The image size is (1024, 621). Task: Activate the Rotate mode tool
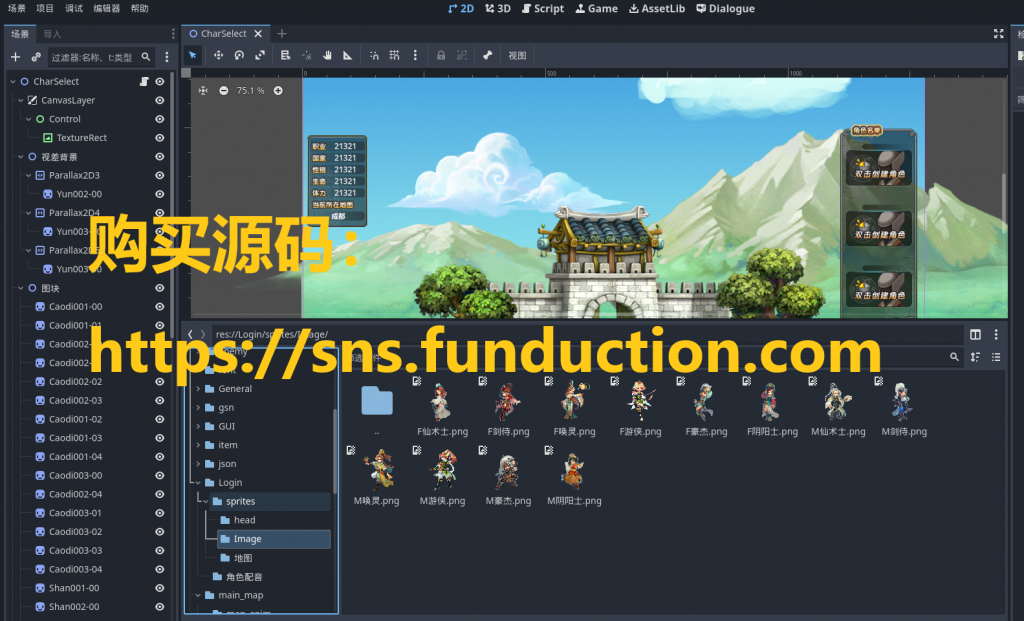239,55
